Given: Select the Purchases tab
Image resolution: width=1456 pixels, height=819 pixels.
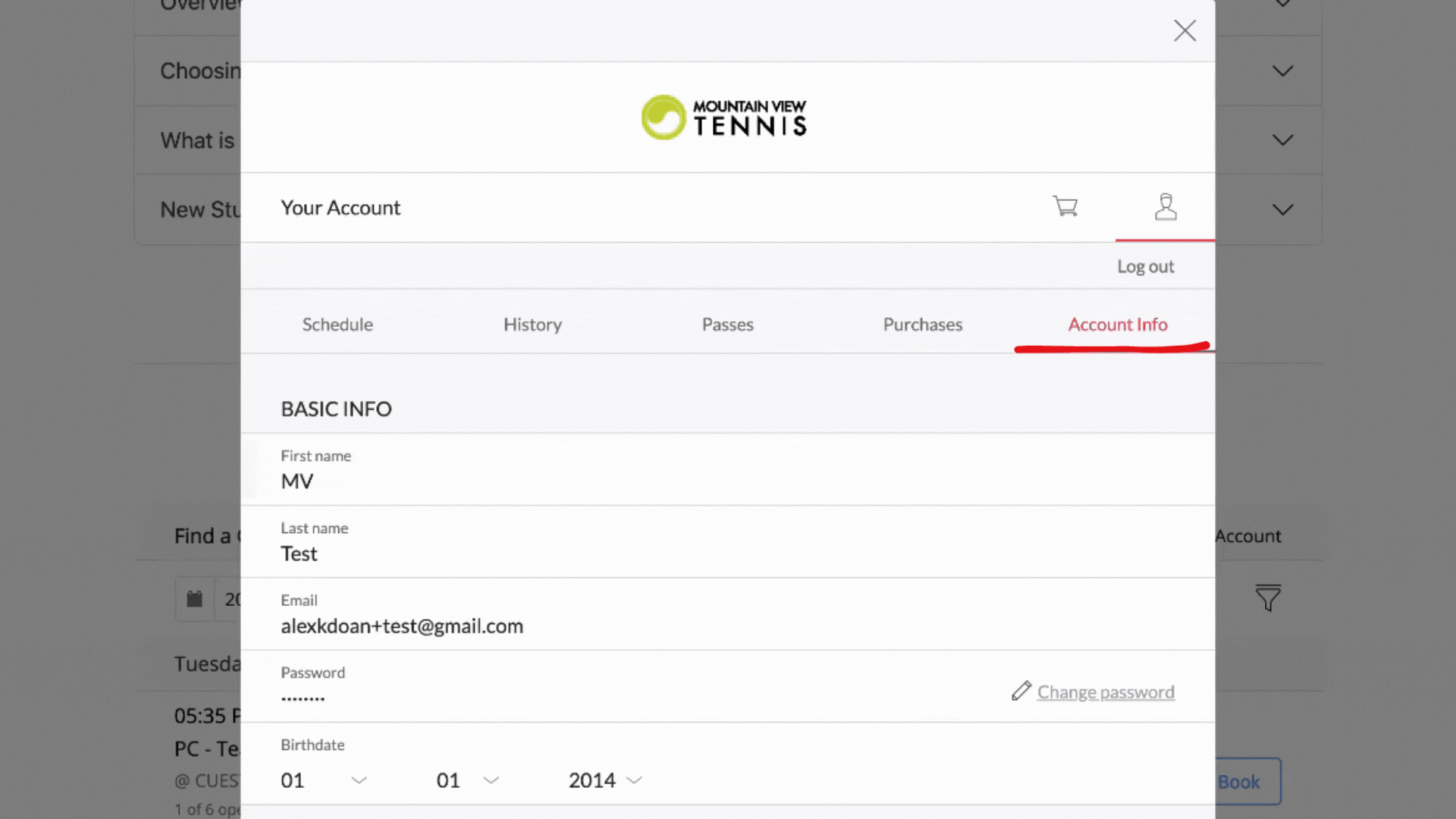Looking at the screenshot, I should tap(922, 325).
